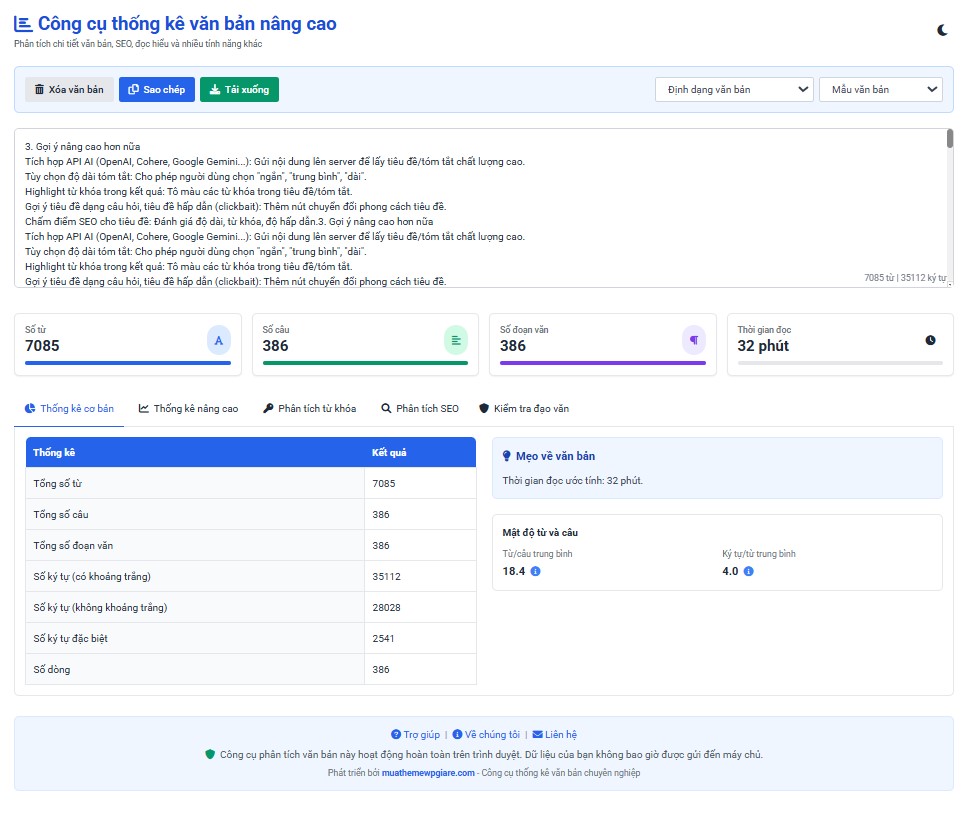
Task: Click info icon next to 4.0
Action: point(748,571)
